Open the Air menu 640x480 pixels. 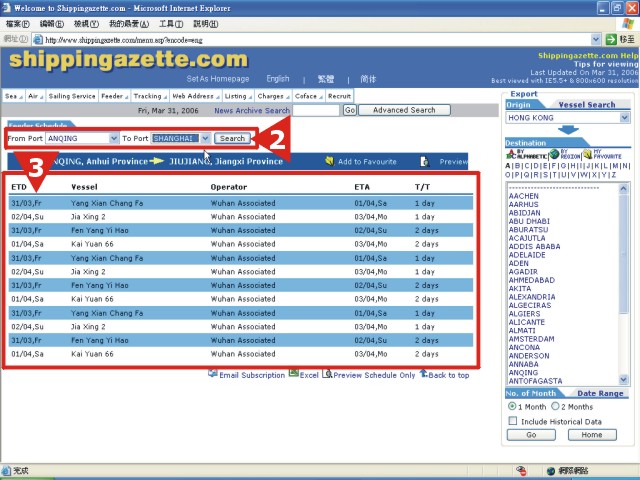pos(36,96)
